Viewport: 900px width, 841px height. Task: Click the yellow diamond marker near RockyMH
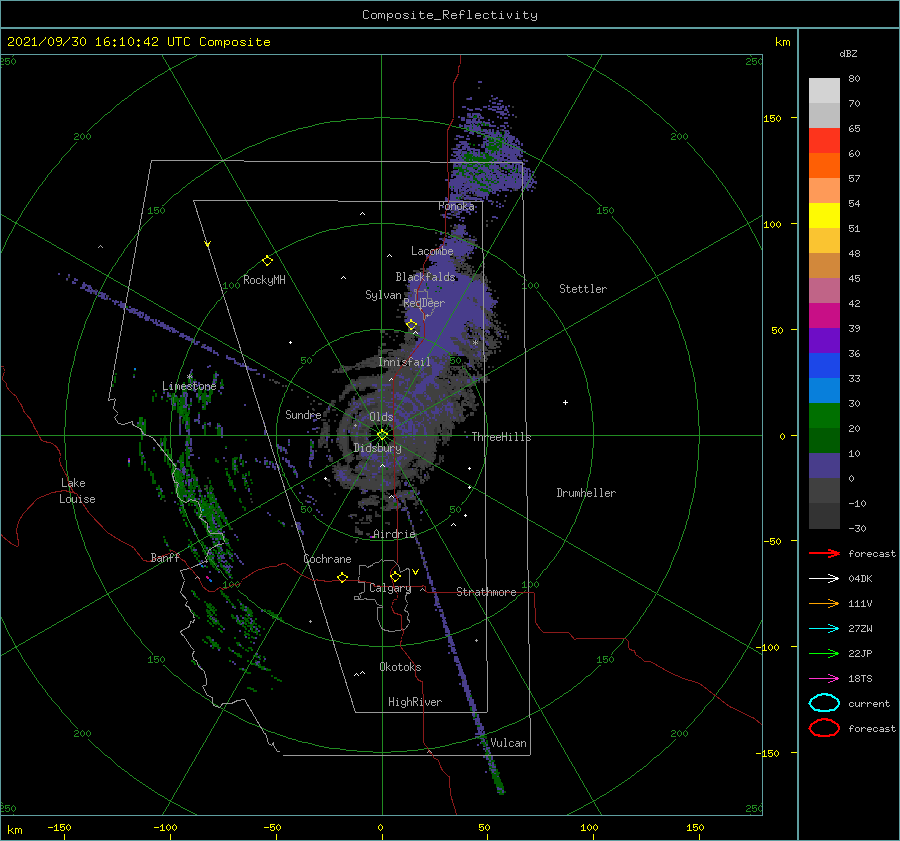tap(267, 261)
